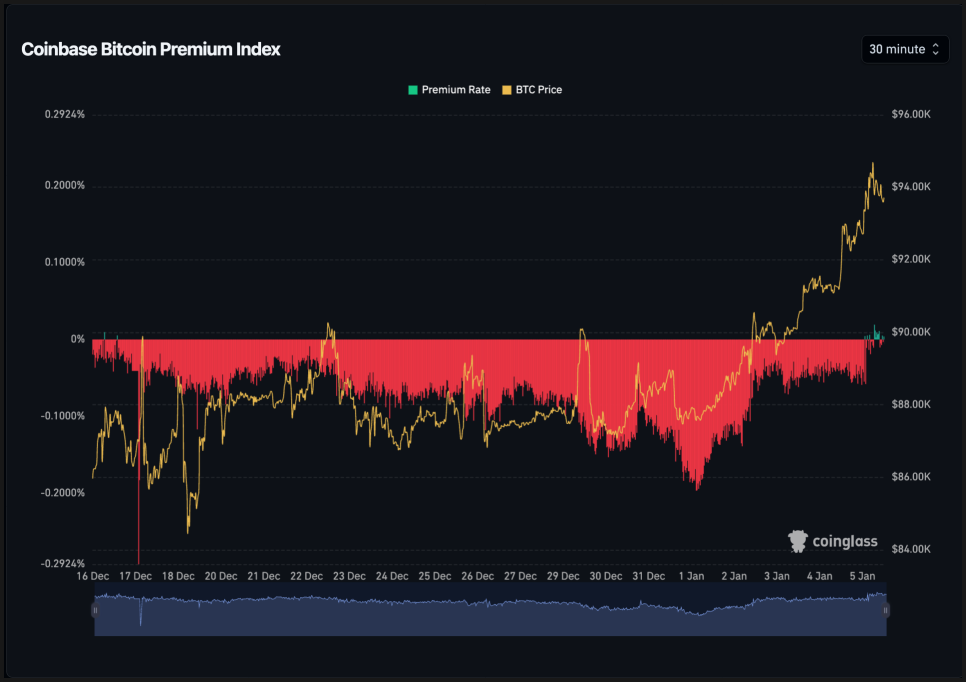Click the green Premium Rate legend swatch
The image size is (966, 682).
(412, 90)
